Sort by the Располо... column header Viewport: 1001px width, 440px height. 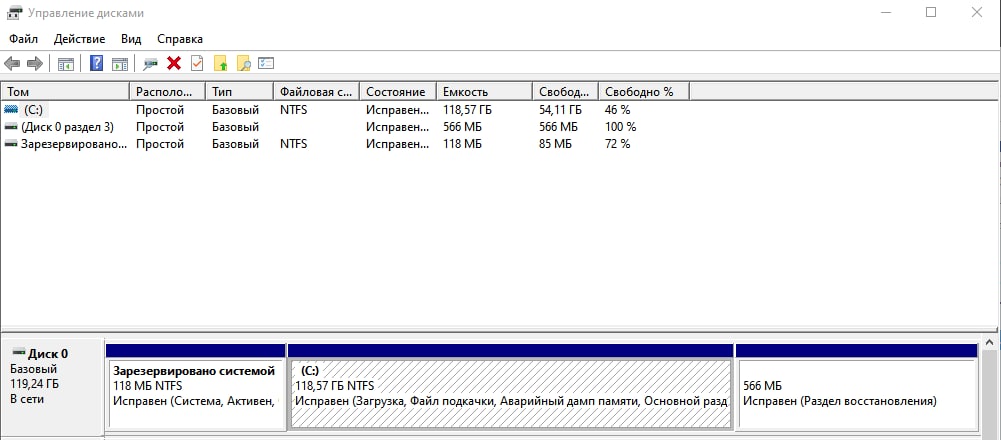pos(168,92)
